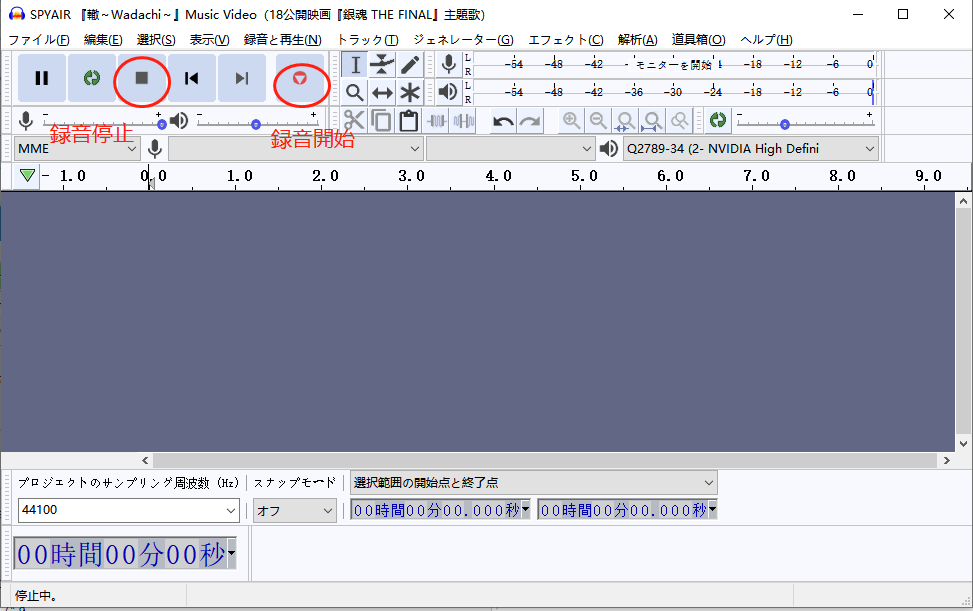Click the Redo arrow

pos(530,120)
